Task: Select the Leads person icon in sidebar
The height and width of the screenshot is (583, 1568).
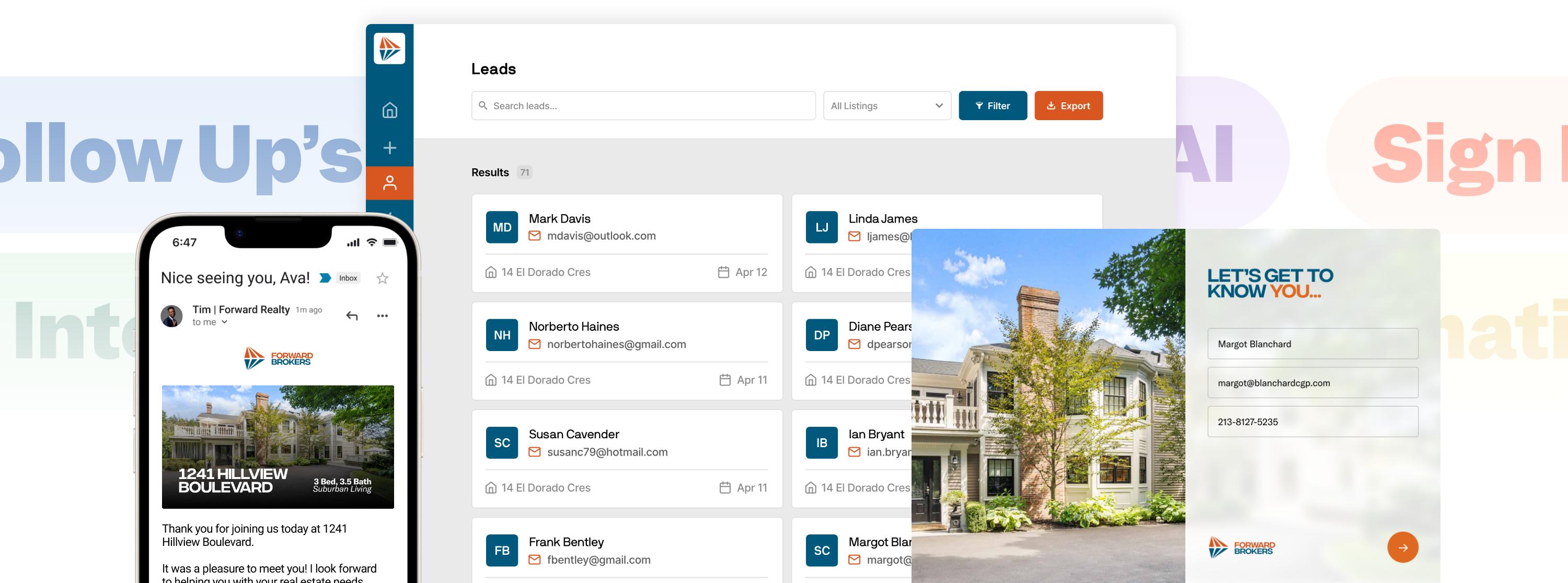Action: [x=389, y=182]
